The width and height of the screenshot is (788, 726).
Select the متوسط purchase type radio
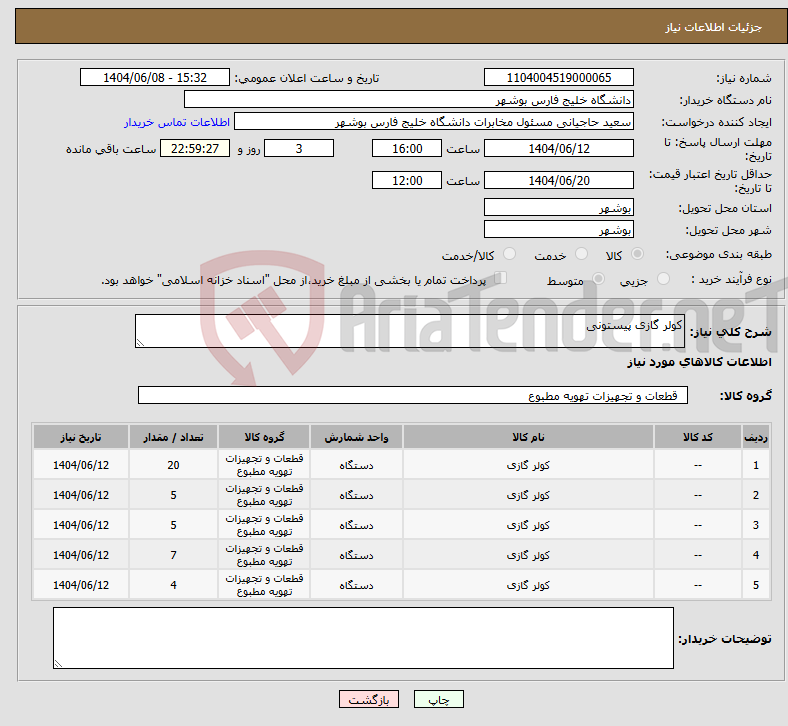point(598,279)
